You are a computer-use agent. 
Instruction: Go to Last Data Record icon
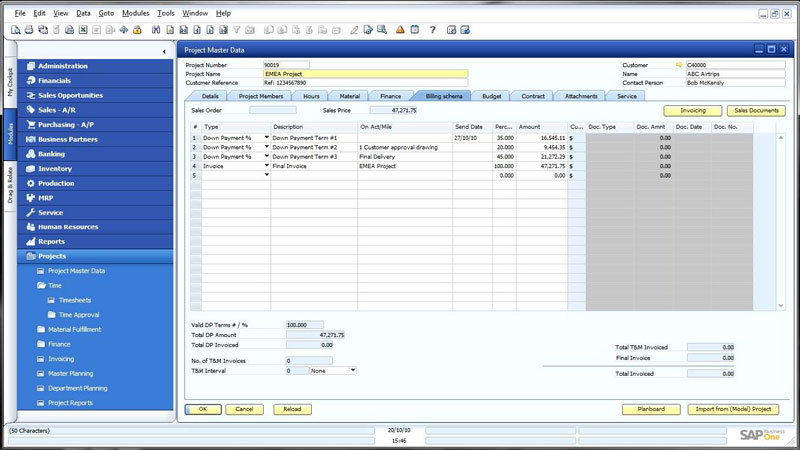point(223,30)
